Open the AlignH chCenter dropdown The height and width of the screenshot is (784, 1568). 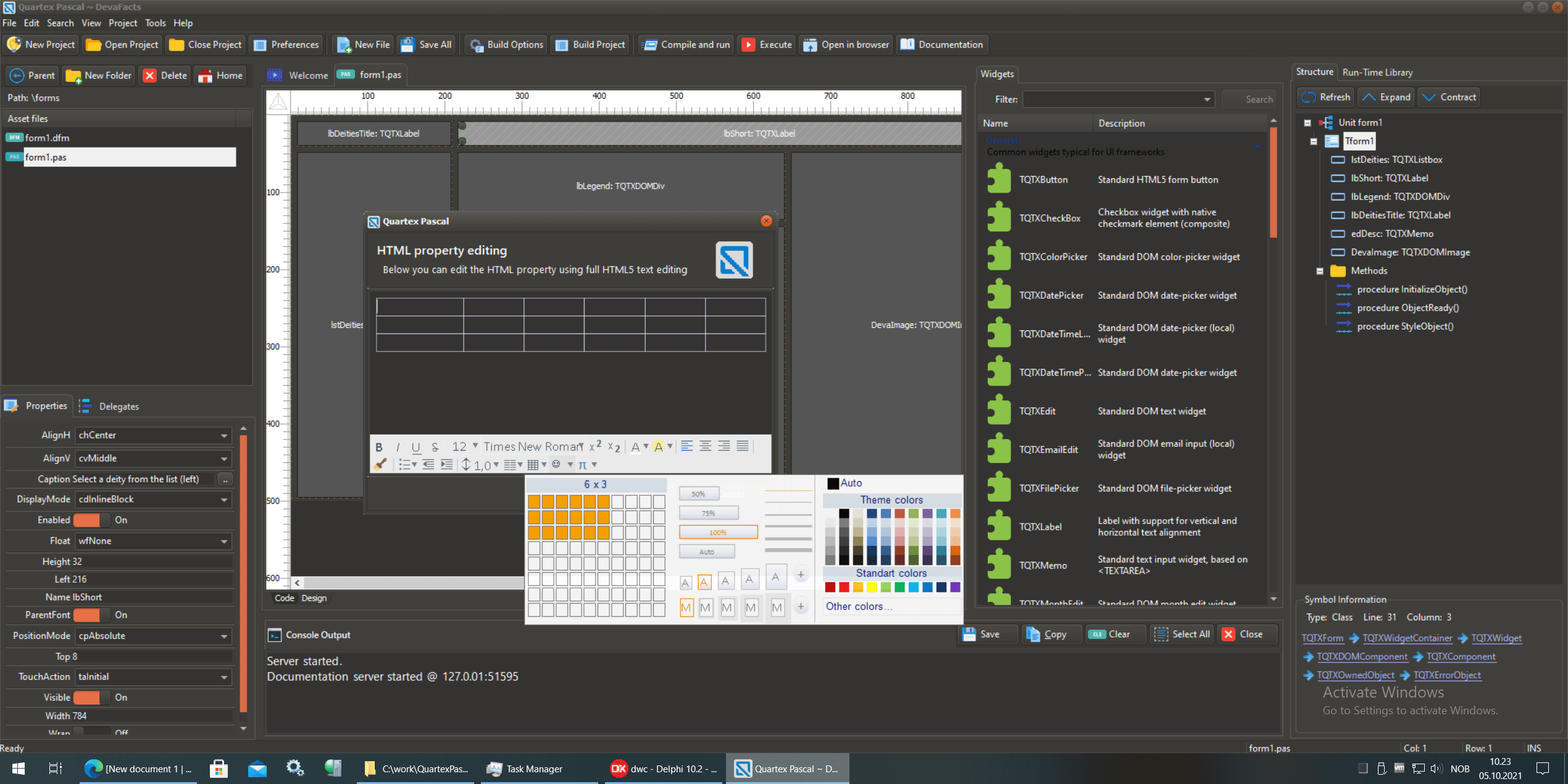[223, 435]
